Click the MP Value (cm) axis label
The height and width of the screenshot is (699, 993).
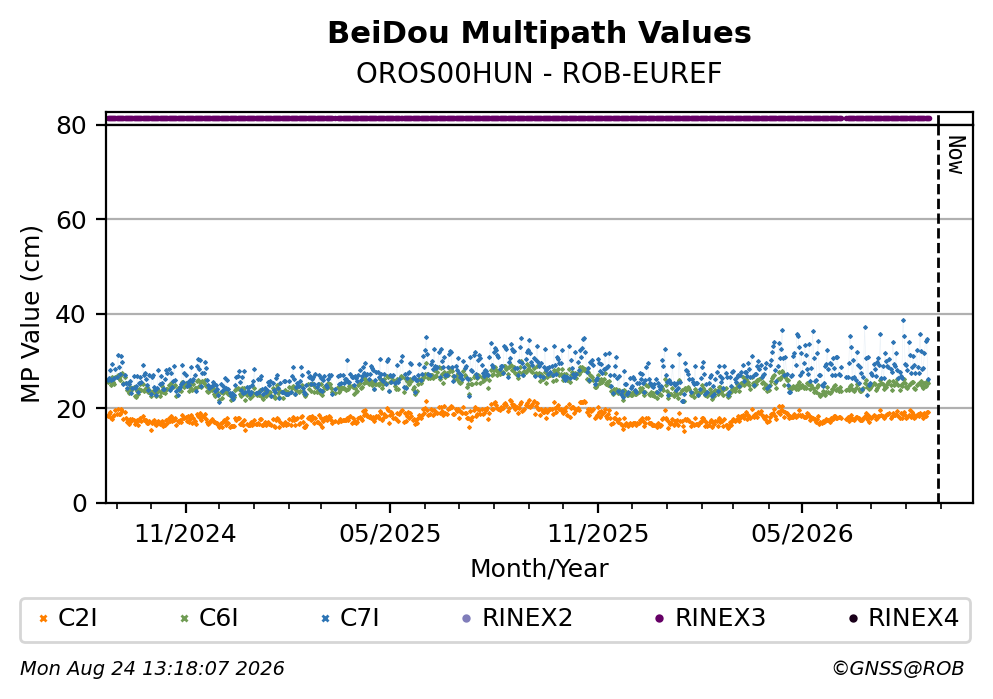click(30, 314)
